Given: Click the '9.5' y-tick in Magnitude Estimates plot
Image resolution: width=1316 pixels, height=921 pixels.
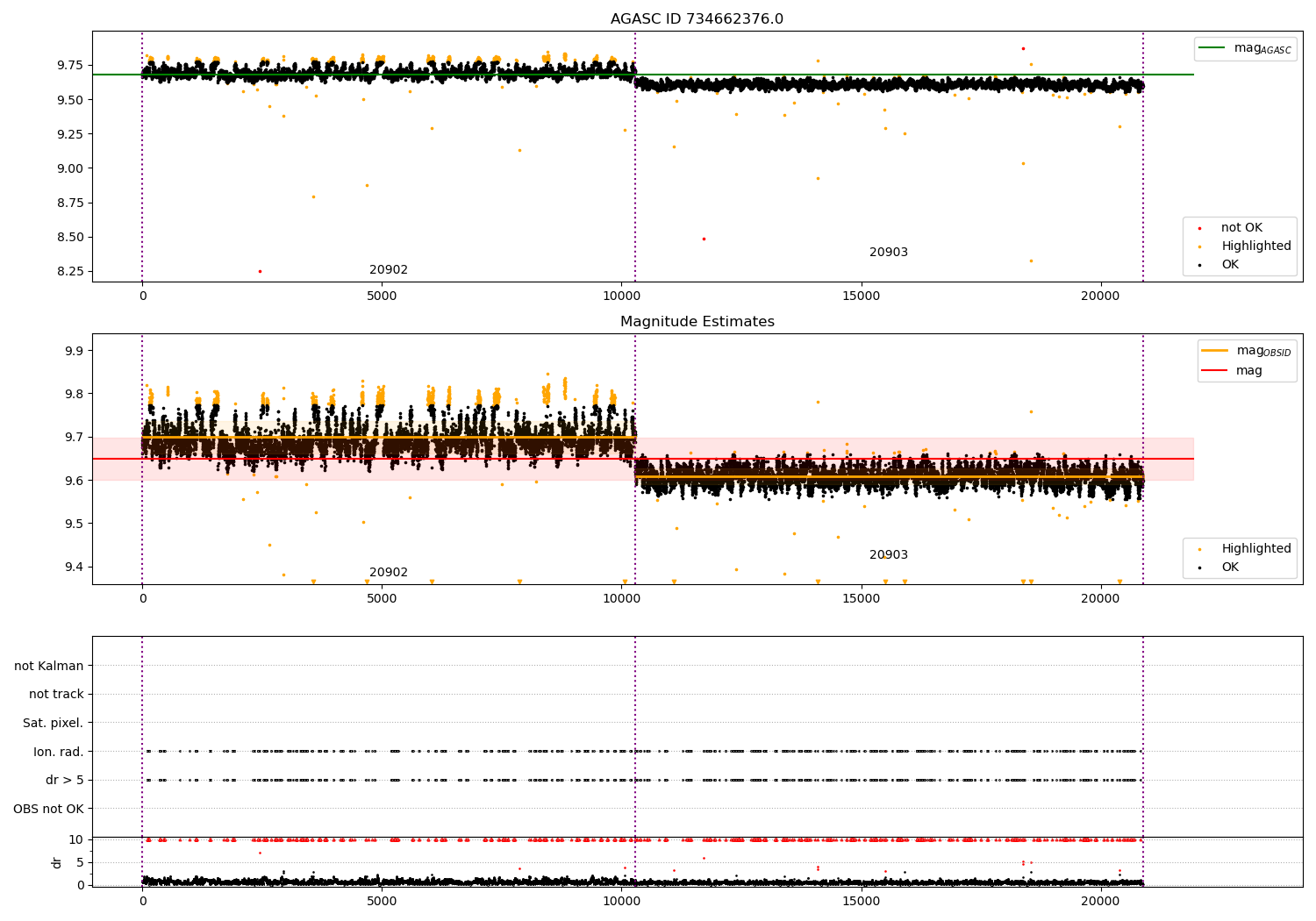Looking at the screenshot, I should pyautogui.click(x=74, y=524).
